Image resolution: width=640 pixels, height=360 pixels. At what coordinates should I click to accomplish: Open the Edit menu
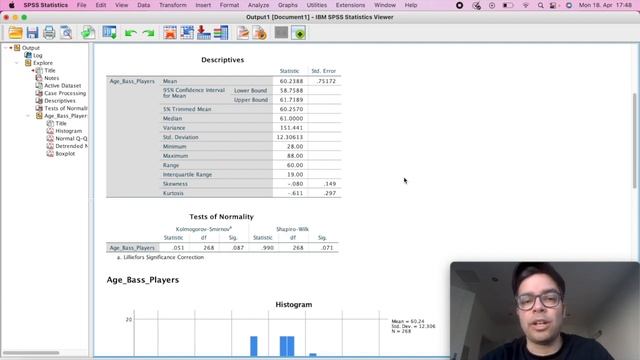pyautogui.click(x=101, y=5)
